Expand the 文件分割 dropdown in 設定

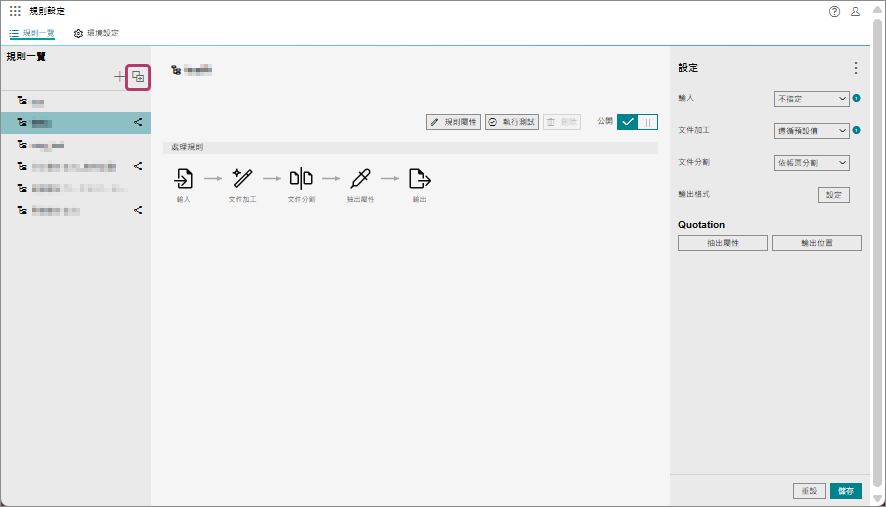811,162
